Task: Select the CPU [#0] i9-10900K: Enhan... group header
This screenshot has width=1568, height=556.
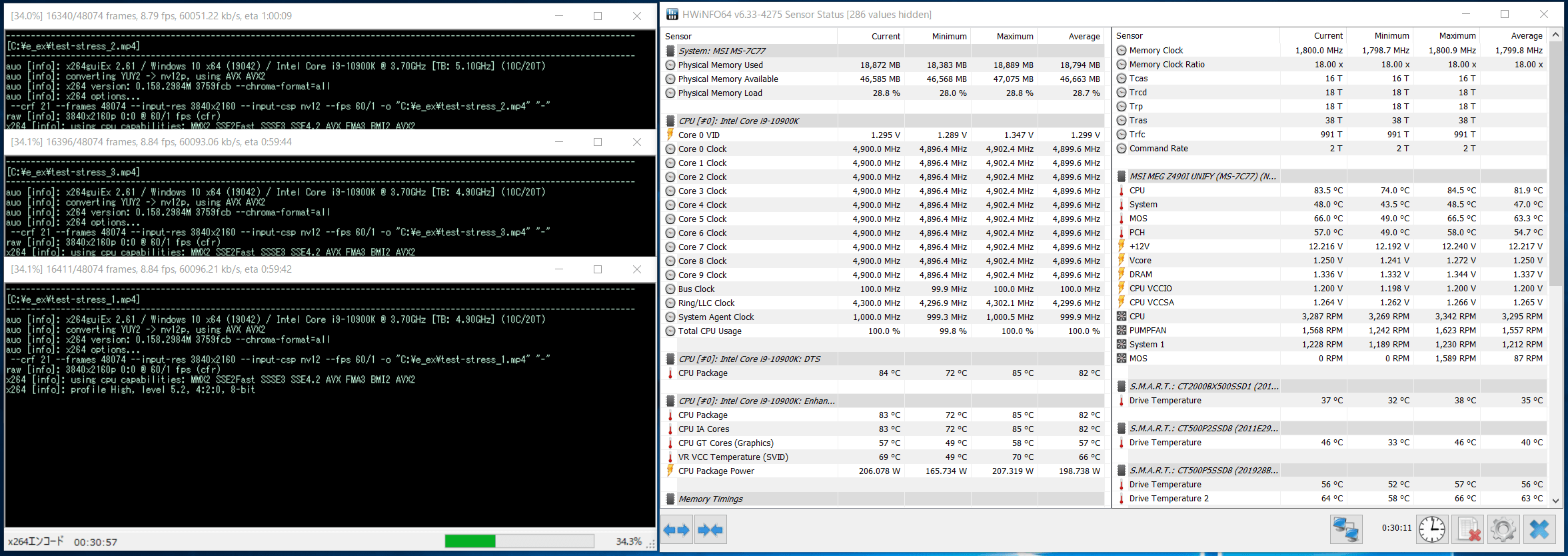Action: (884, 401)
